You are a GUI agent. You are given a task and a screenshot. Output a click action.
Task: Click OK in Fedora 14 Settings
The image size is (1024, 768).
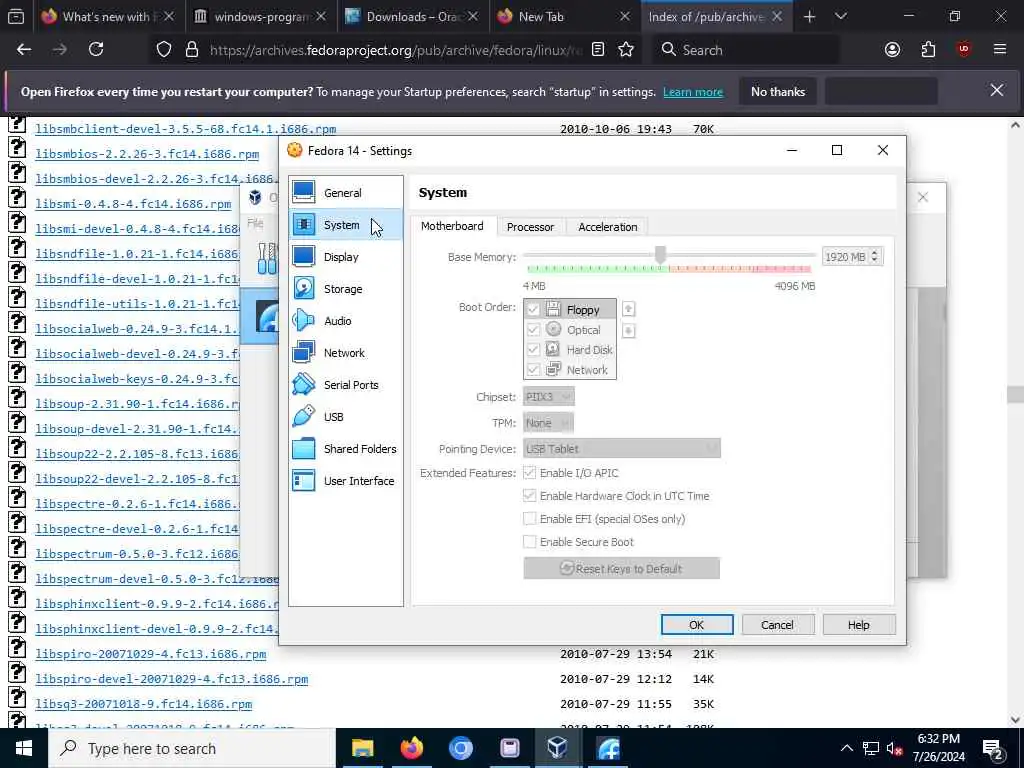pos(697,625)
